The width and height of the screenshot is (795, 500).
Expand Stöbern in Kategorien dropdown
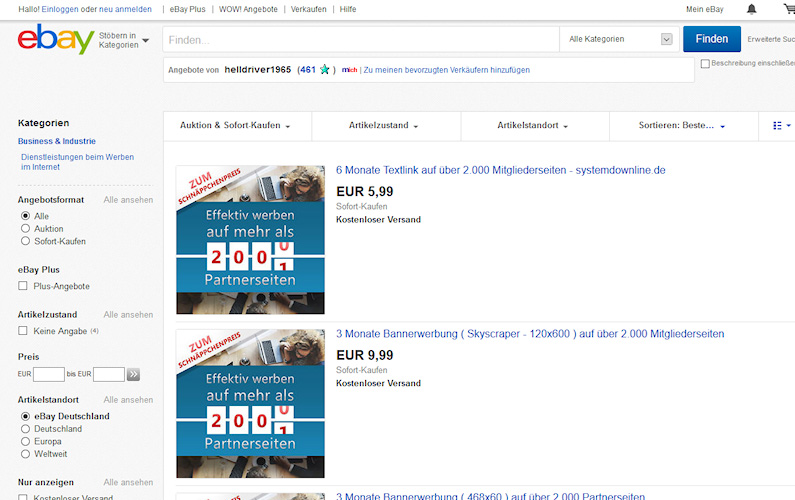(124, 40)
